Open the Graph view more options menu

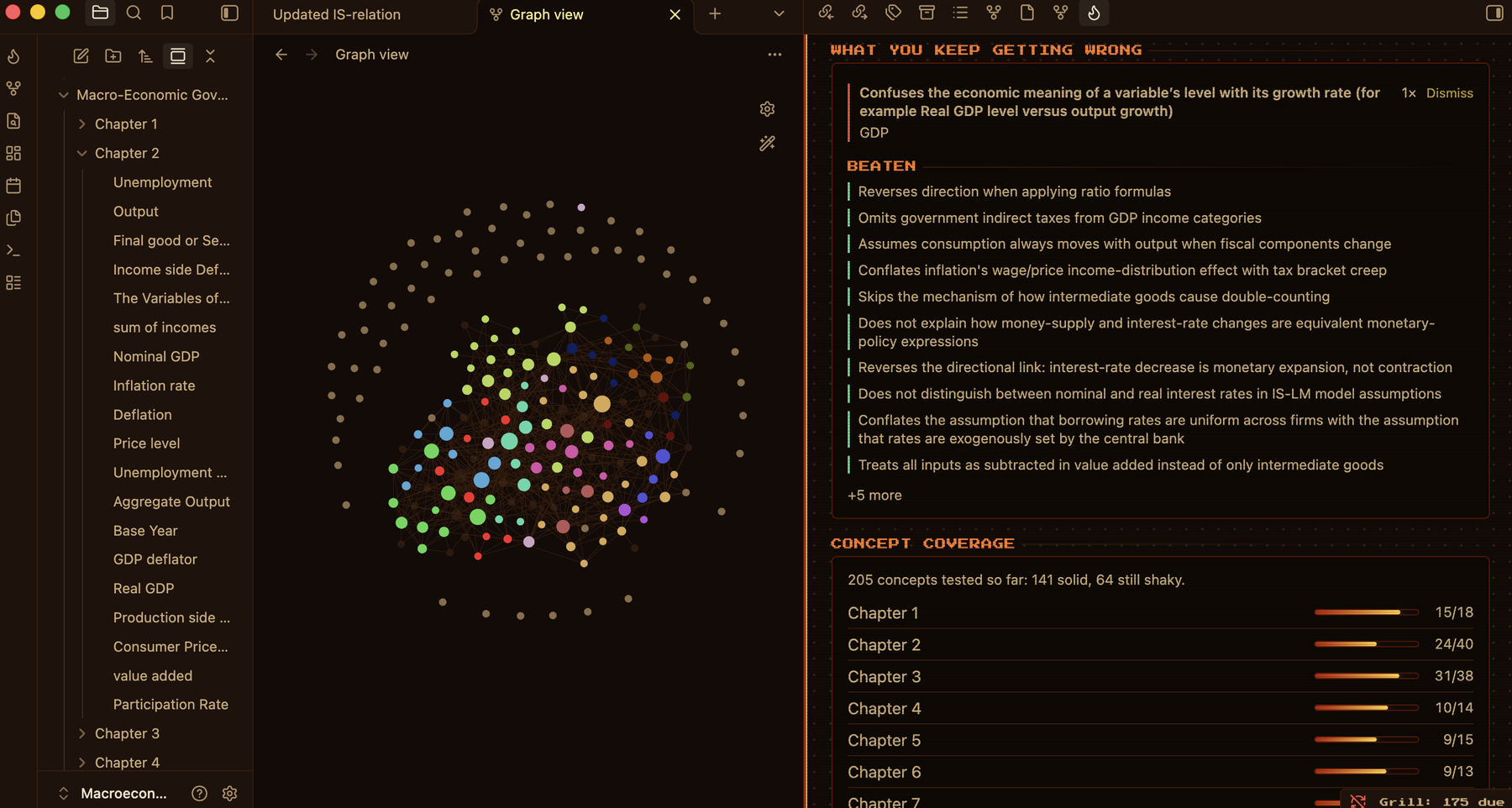click(774, 55)
